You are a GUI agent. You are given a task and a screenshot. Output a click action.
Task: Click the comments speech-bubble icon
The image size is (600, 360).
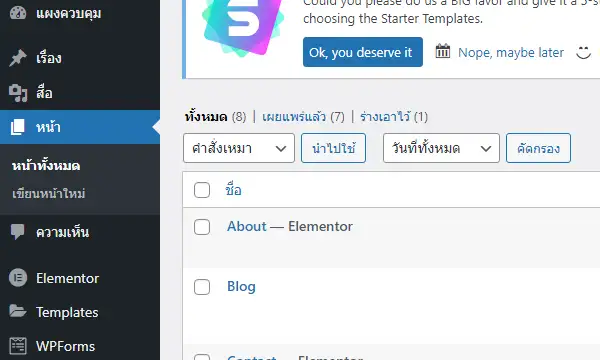[x=18, y=232]
